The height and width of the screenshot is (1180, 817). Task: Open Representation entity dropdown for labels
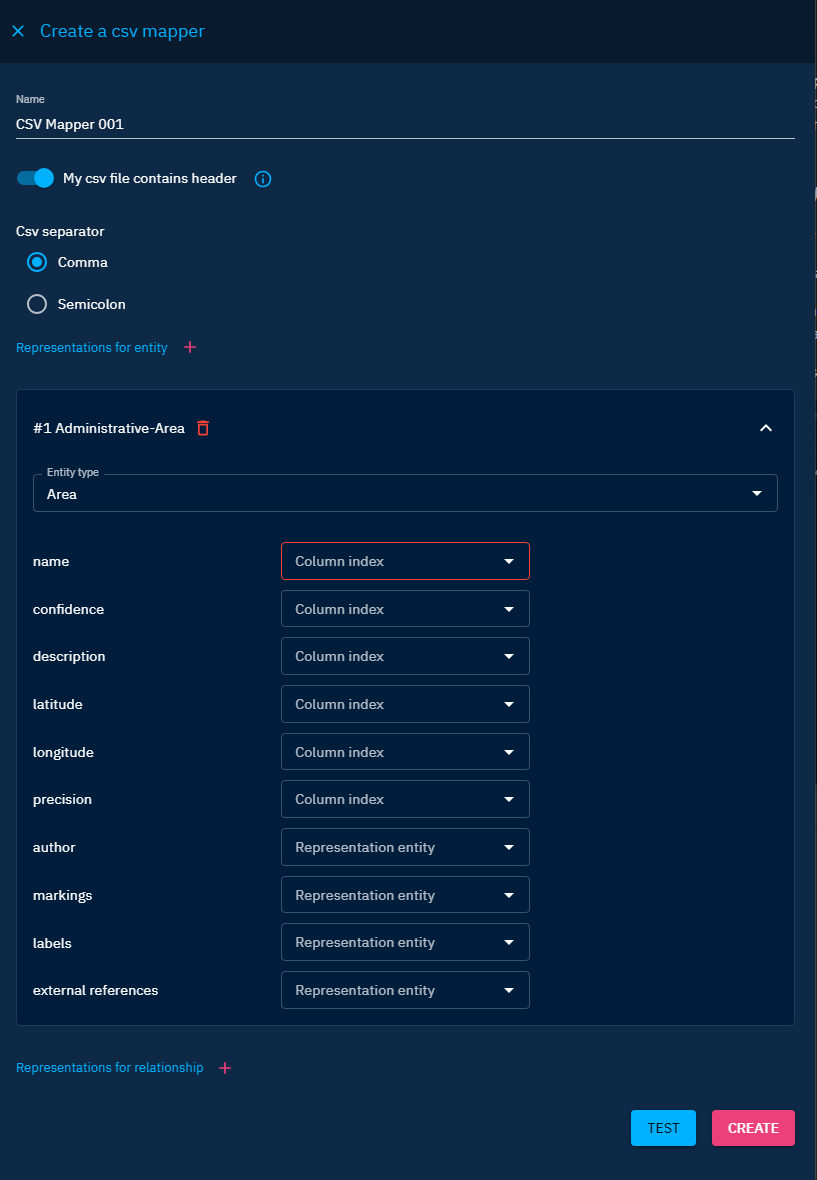pyautogui.click(x=405, y=942)
